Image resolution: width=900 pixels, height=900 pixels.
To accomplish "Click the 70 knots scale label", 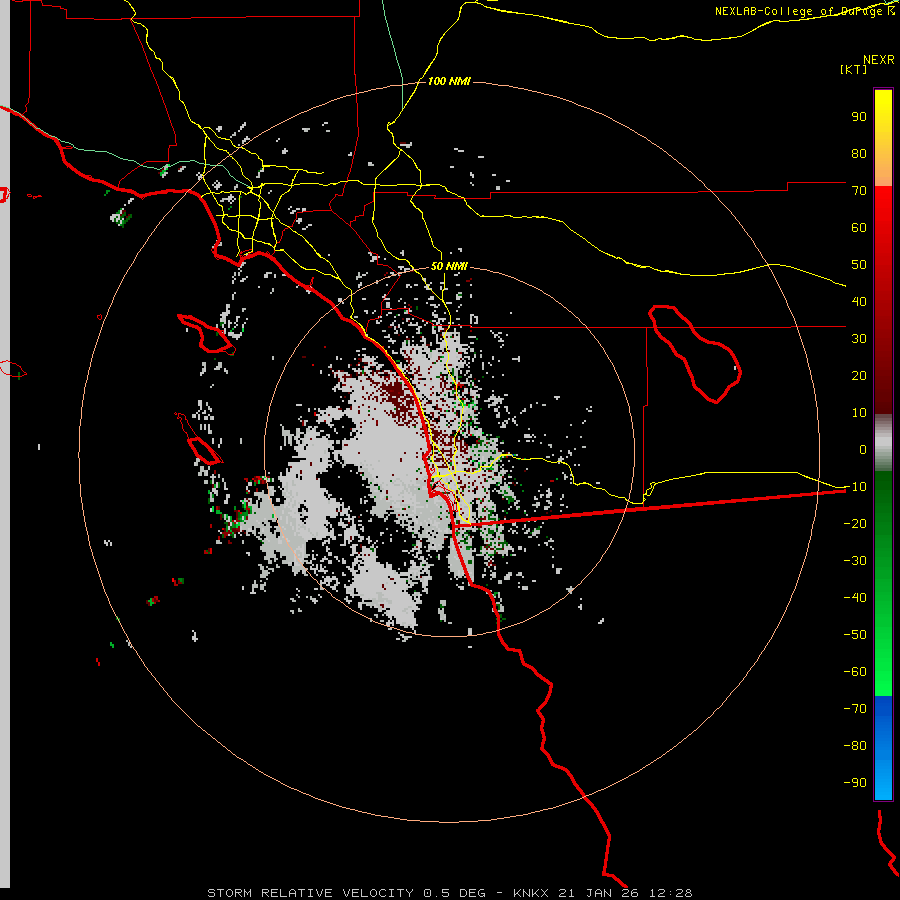I will pyautogui.click(x=859, y=191).
